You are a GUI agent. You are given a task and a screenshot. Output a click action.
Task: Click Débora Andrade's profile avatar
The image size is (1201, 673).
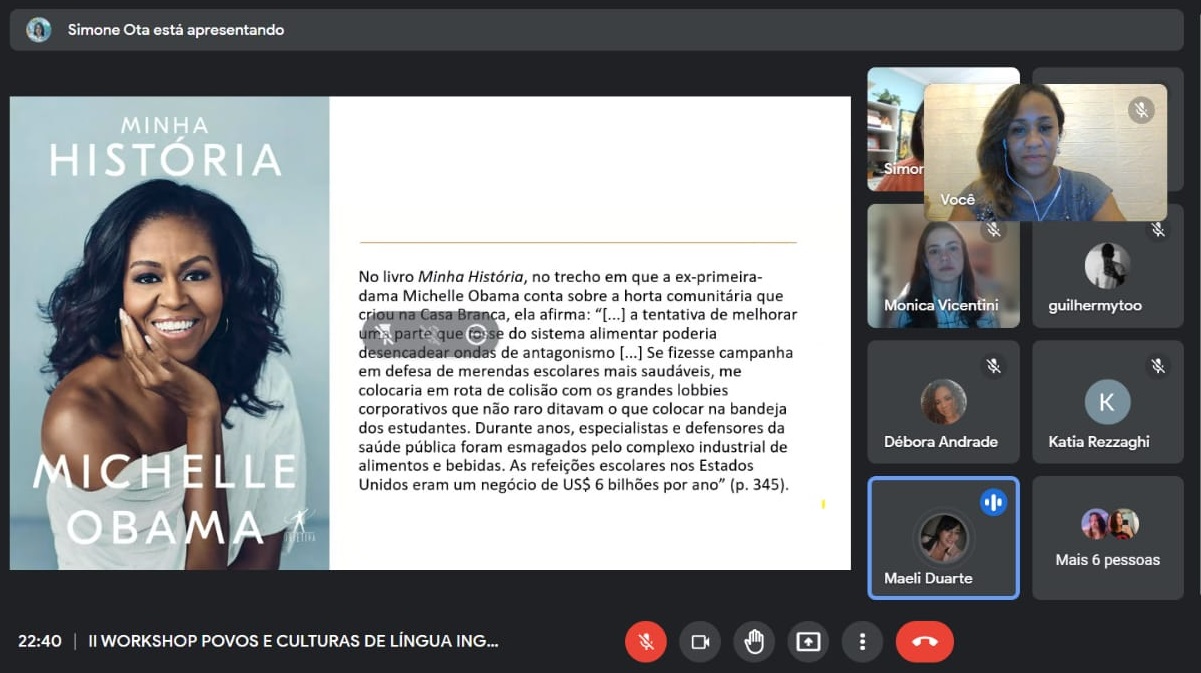click(x=943, y=402)
